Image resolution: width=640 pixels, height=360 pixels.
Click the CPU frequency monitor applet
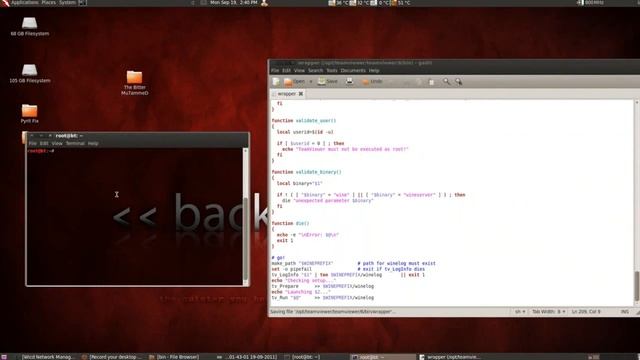(590, 2)
